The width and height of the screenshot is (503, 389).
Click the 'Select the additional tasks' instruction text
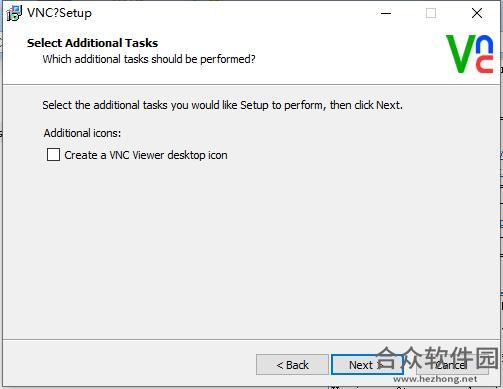click(222, 105)
